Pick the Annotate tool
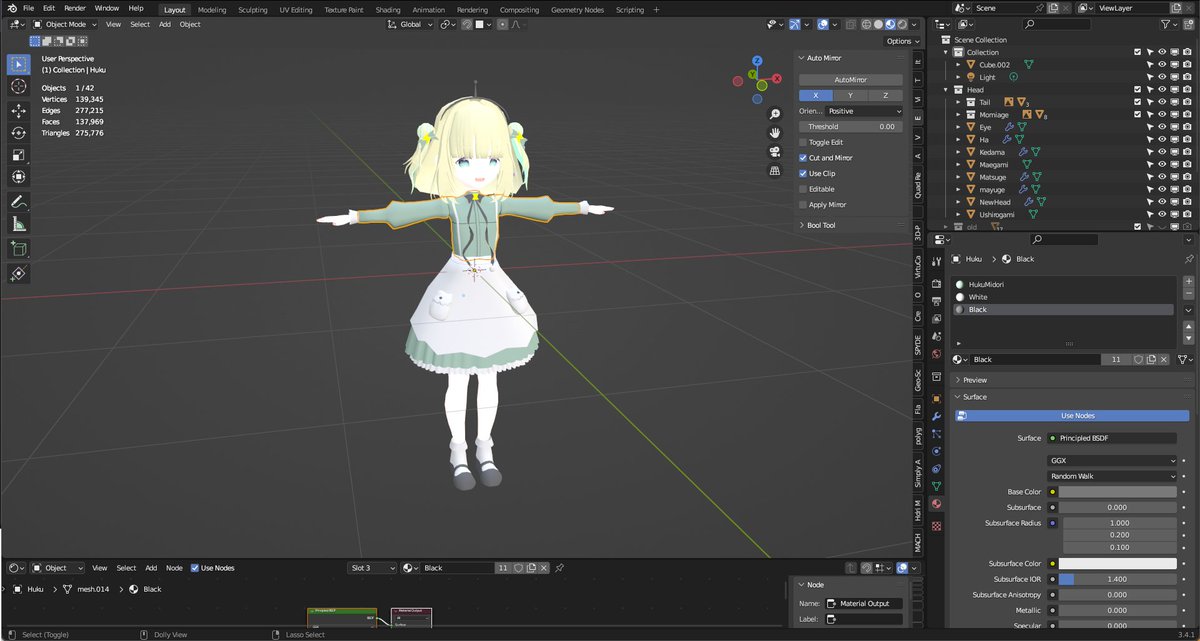Image resolution: width=1200 pixels, height=641 pixels. 18,202
